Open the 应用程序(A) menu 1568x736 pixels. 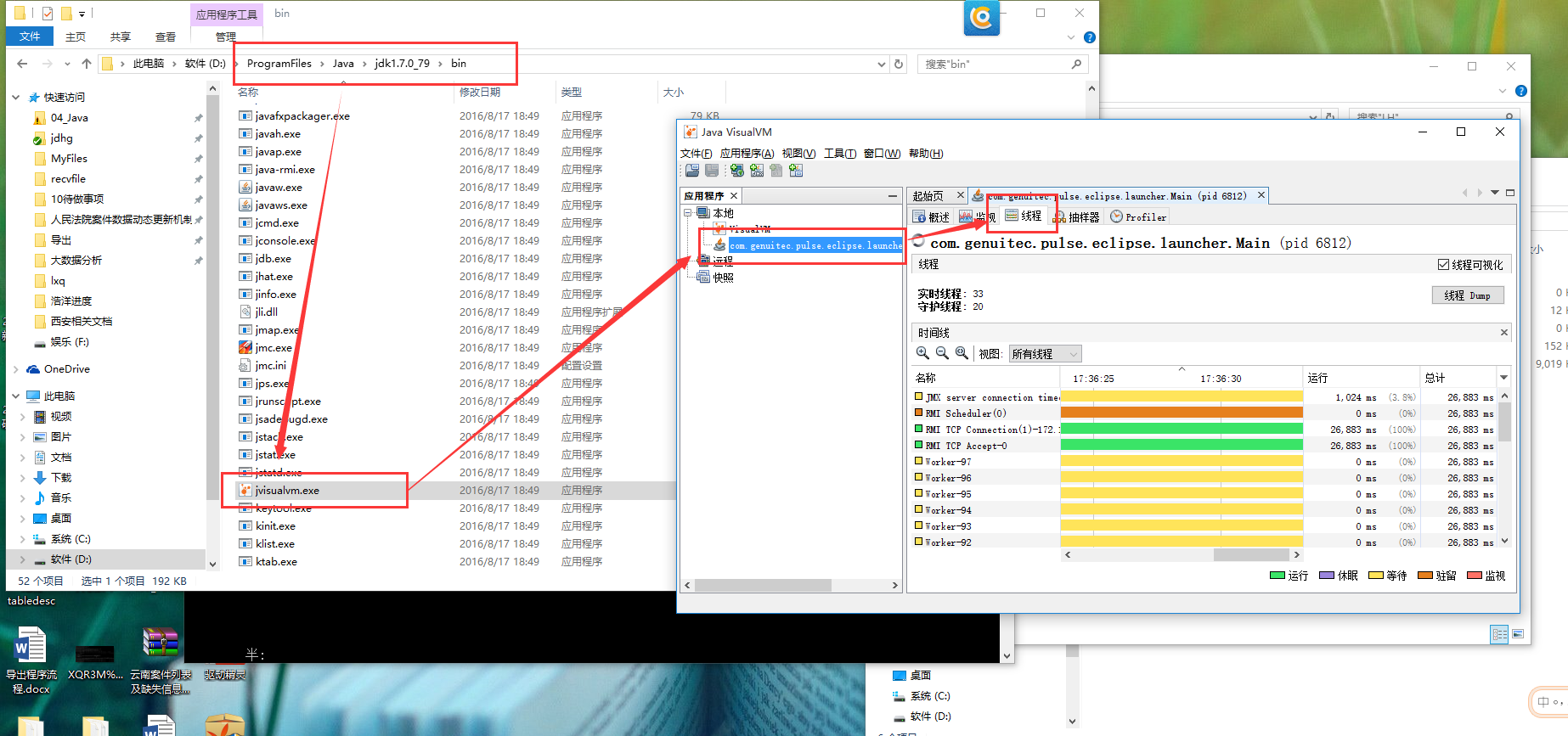tap(747, 154)
